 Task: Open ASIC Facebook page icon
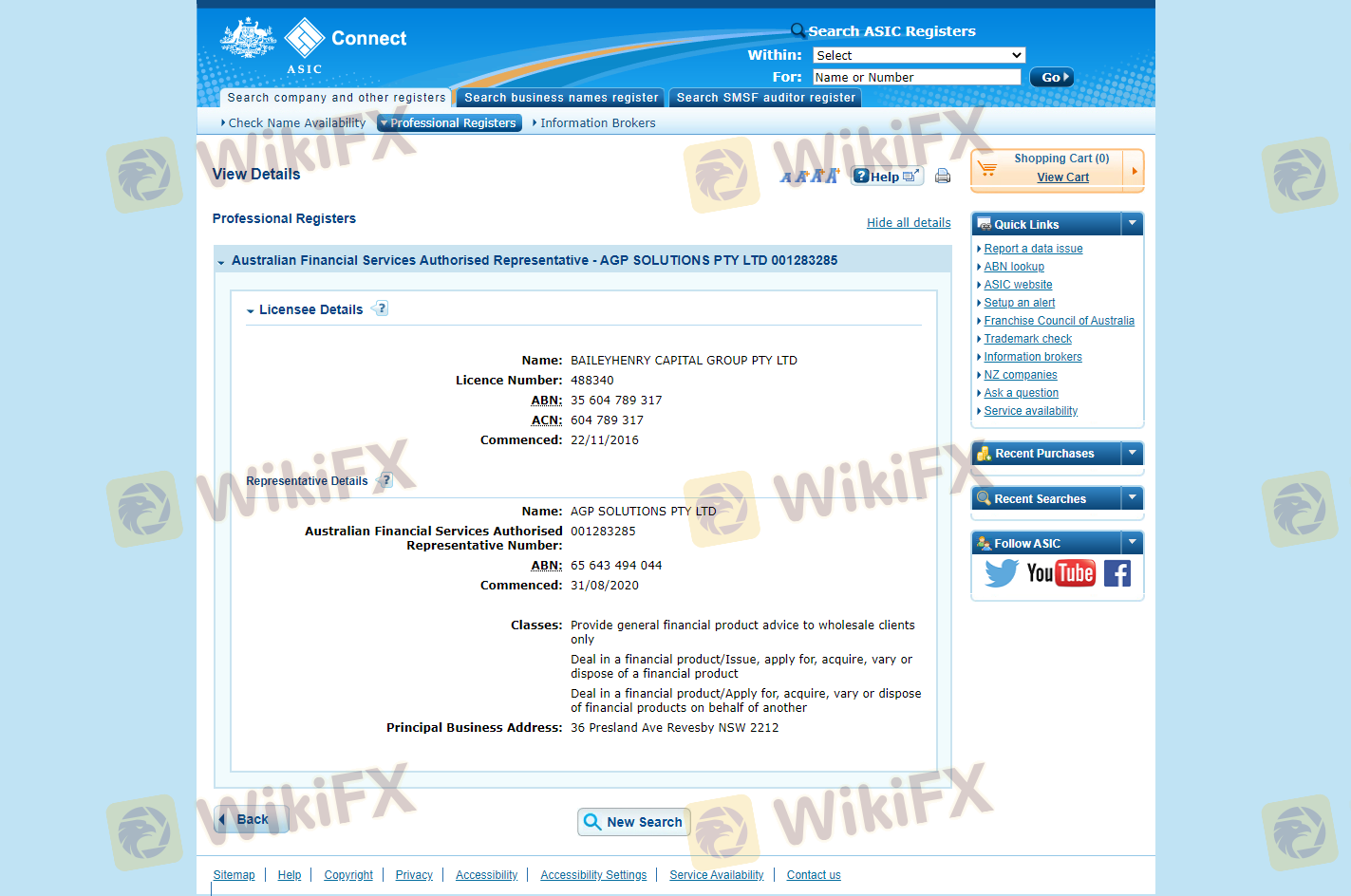[1117, 573]
